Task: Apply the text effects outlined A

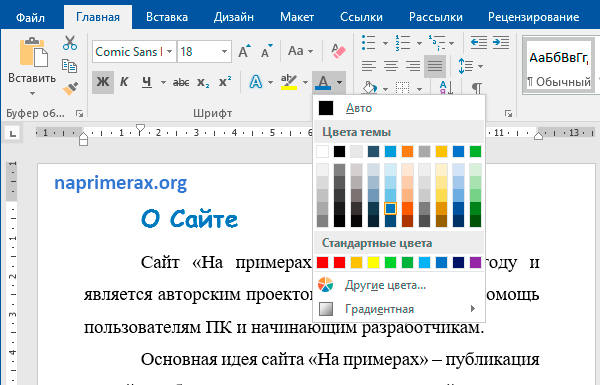Action: click(256, 82)
